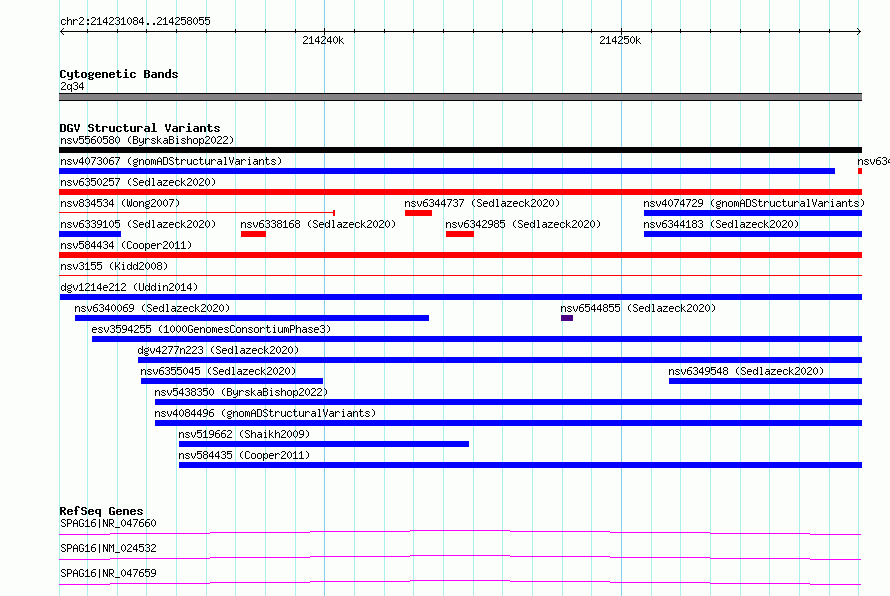Click the blue nsv6355045 bar

tap(232, 381)
